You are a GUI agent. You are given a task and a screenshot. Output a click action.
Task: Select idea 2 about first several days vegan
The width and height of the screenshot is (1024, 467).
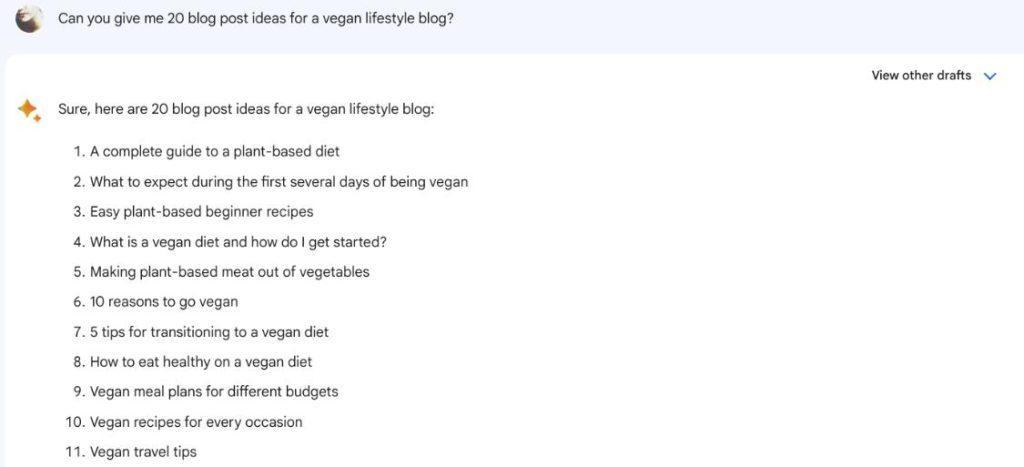(278, 182)
